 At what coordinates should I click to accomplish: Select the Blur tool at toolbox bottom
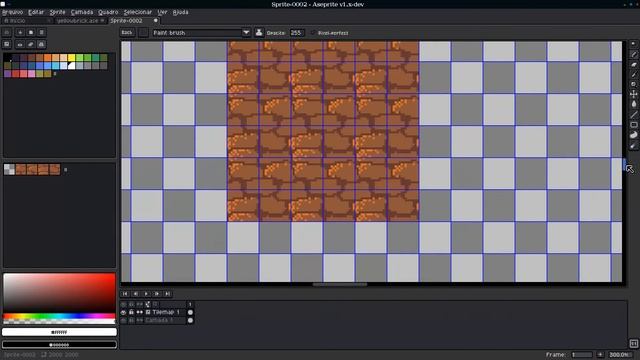[x=633, y=145]
